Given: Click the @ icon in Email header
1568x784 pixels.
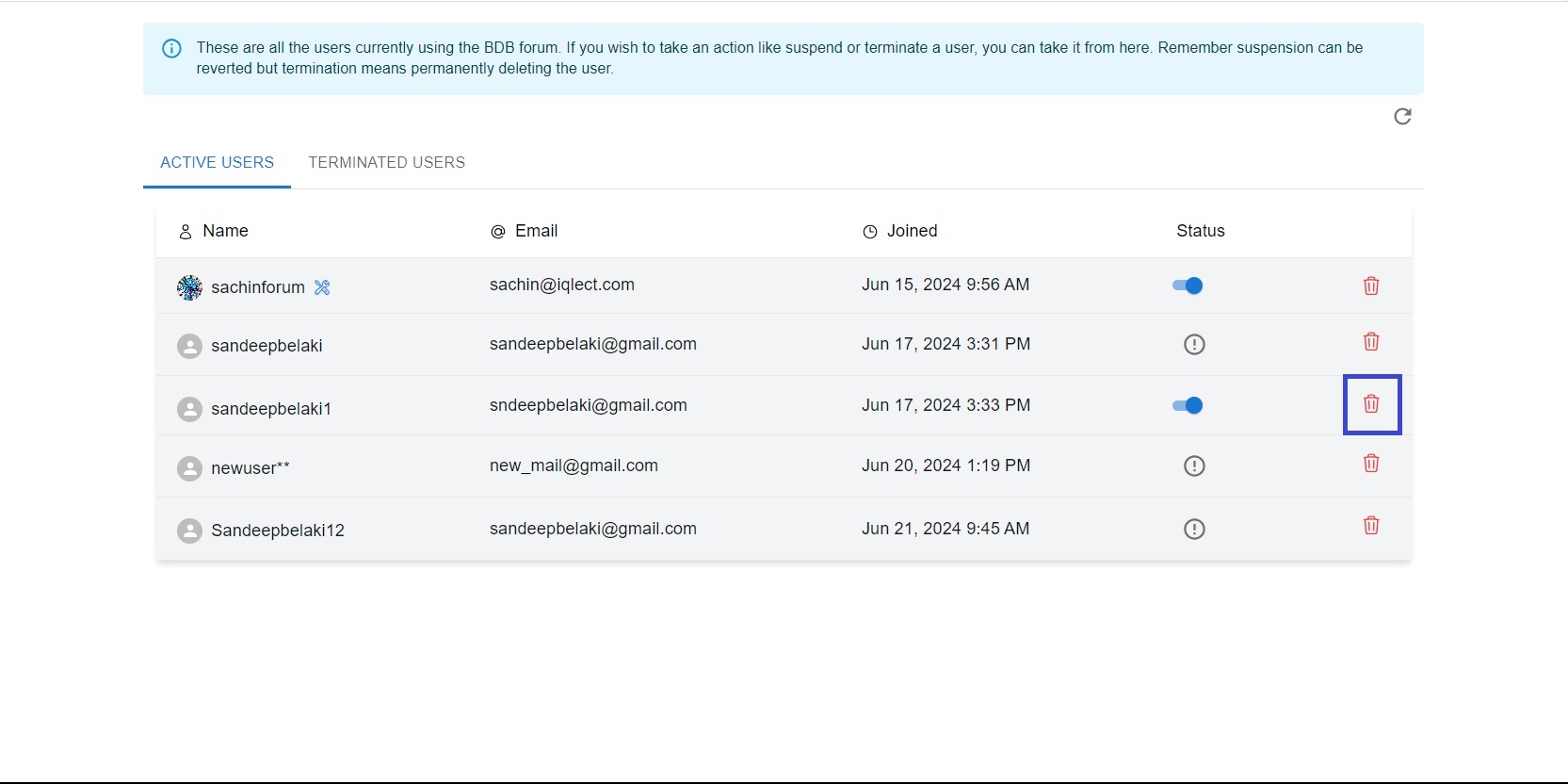Looking at the screenshot, I should point(498,232).
